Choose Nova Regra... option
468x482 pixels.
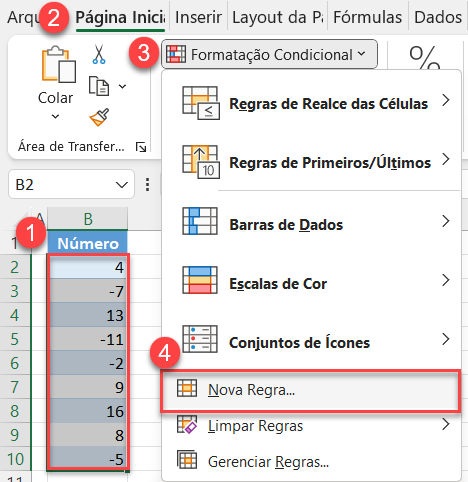coord(311,390)
